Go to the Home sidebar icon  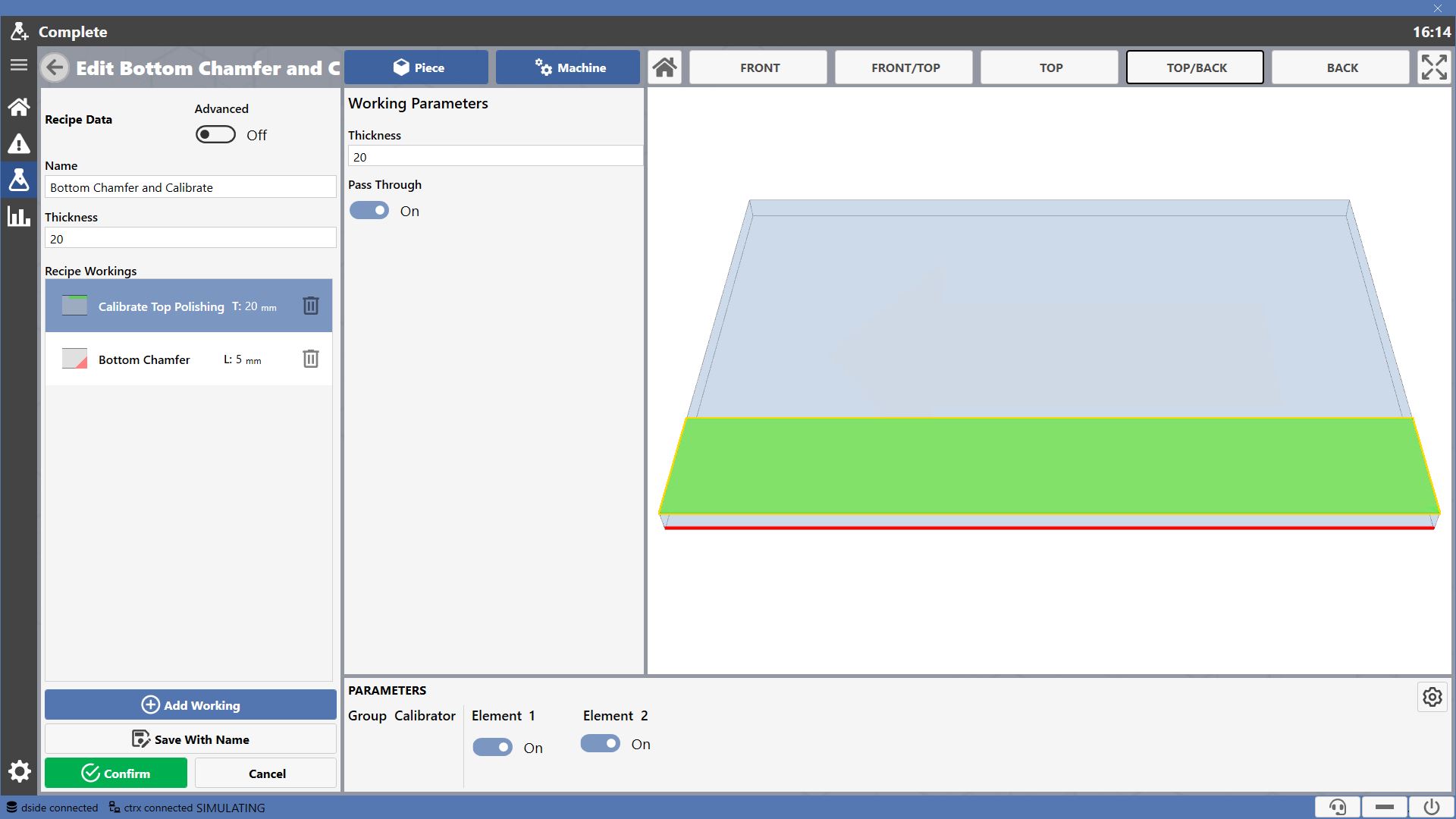coord(19,107)
